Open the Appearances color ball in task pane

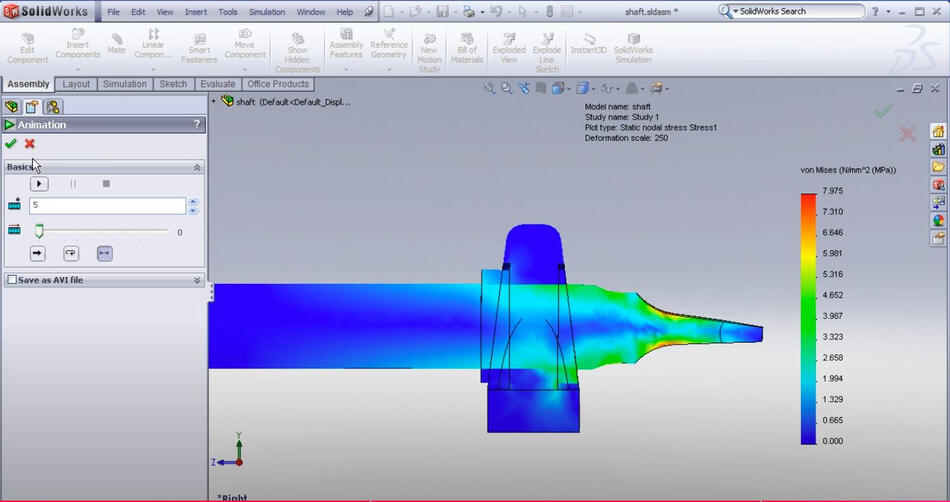938,220
